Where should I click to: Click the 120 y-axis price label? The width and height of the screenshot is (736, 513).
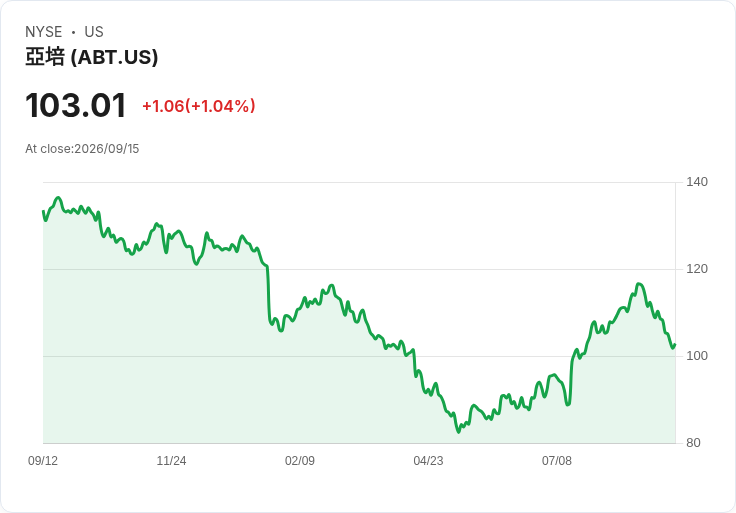pos(697,269)
